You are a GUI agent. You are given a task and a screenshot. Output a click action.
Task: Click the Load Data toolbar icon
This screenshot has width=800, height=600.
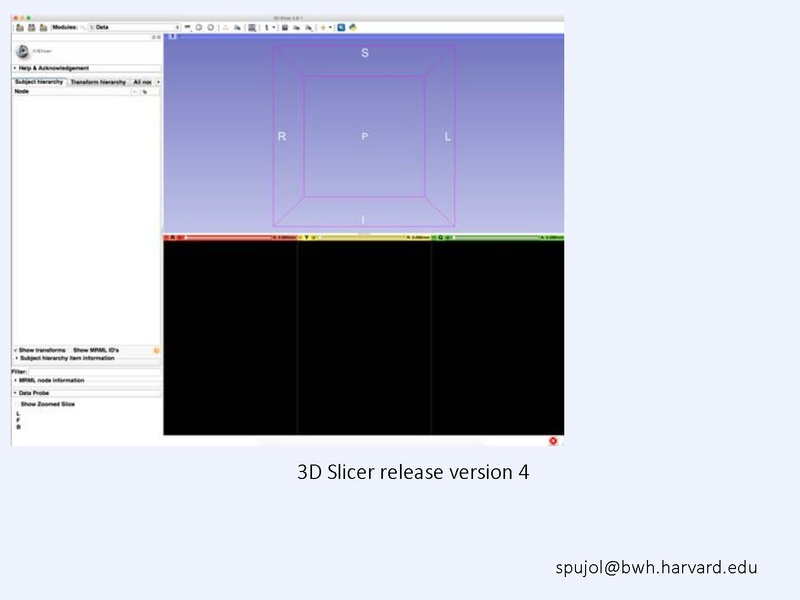[x=19, y=27]
